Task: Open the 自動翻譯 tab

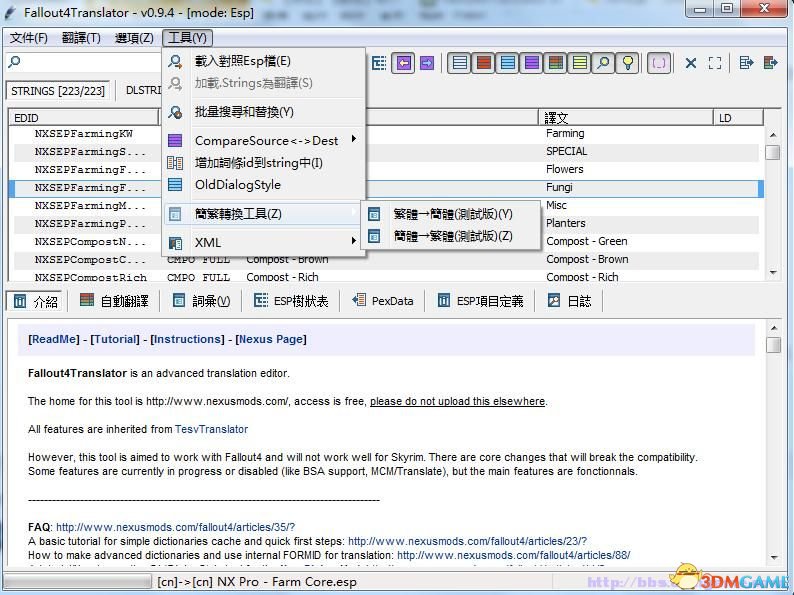Action: pos(114,301)
